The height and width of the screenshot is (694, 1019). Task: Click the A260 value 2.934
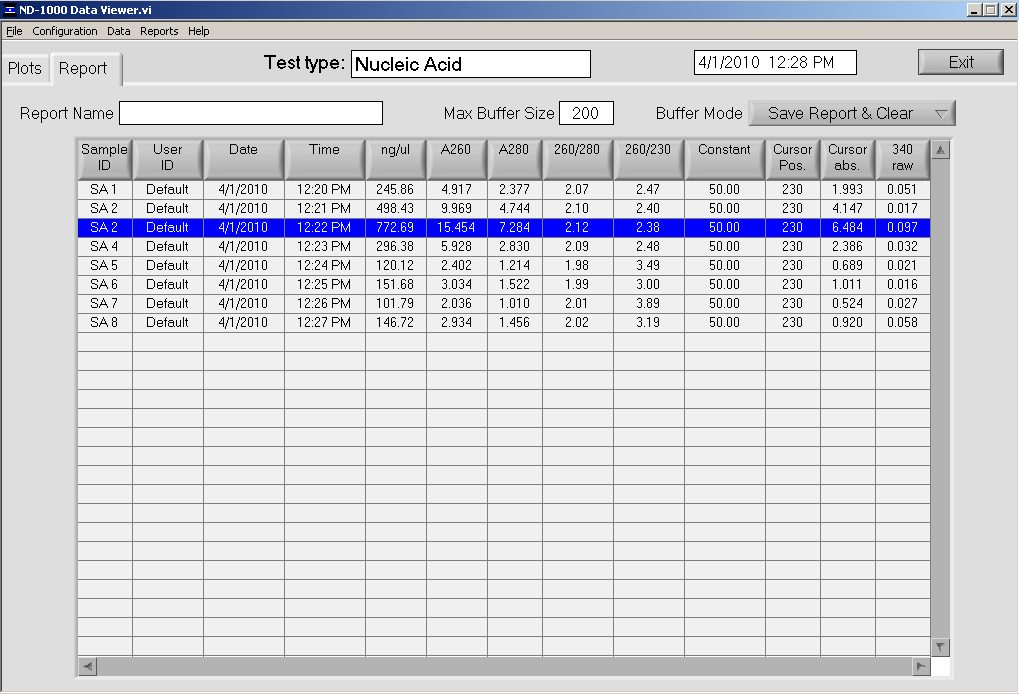pos(456,322)
